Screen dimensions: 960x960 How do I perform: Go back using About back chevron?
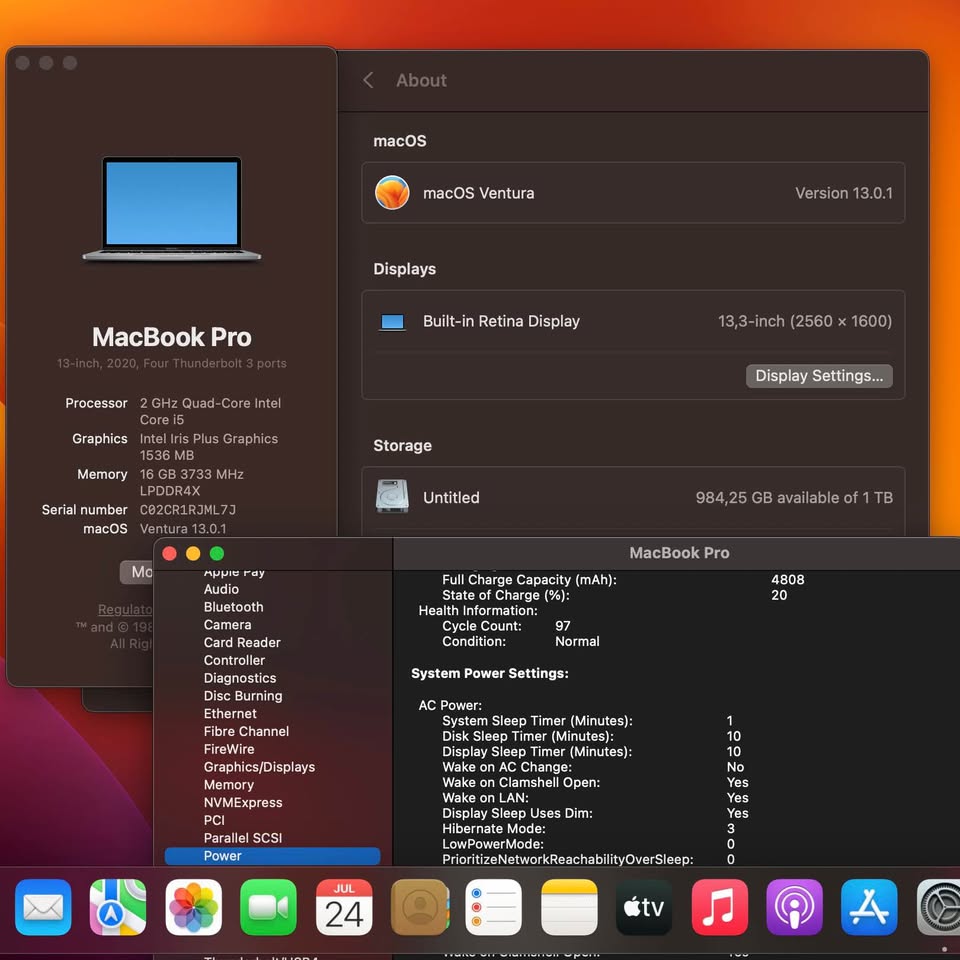[368, 80]
